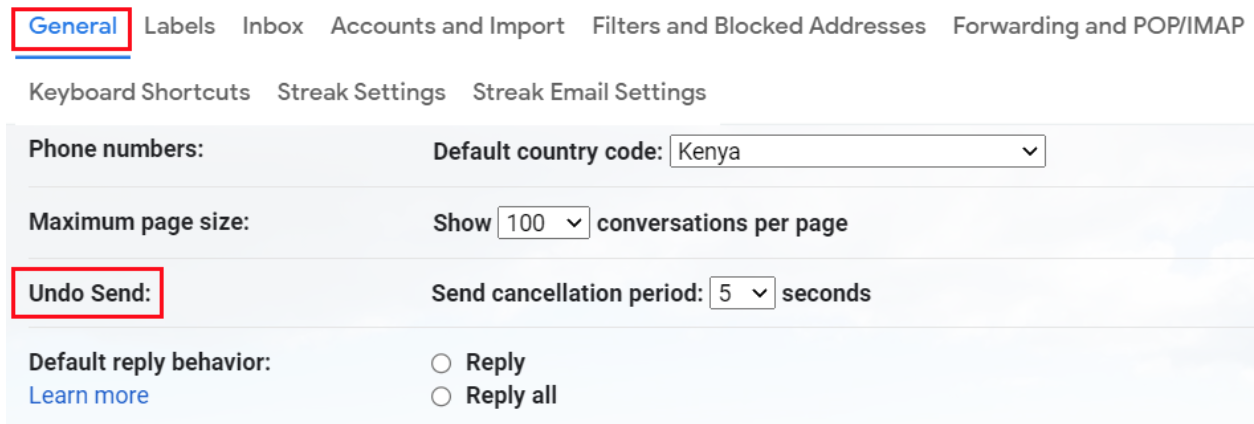Open the conversations per page dropdown
This screenshot has height=424, width=1254.
click(543, 223)
